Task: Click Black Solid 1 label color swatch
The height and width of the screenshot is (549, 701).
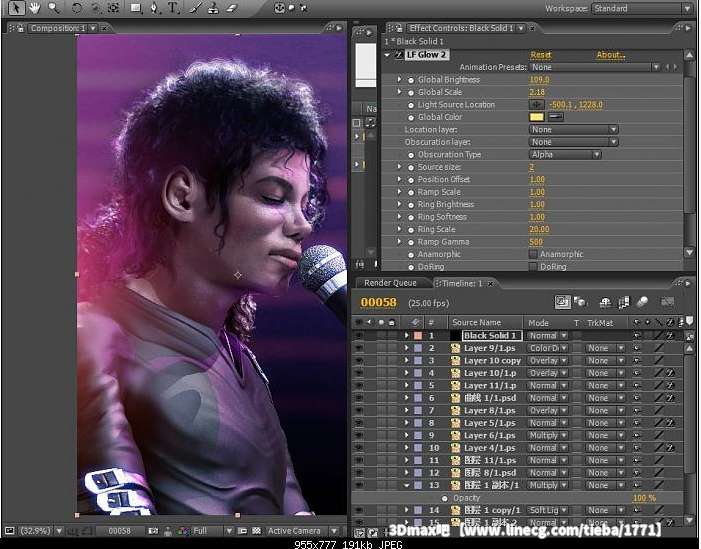Action: pyautogui.click(x=418, y=335)
